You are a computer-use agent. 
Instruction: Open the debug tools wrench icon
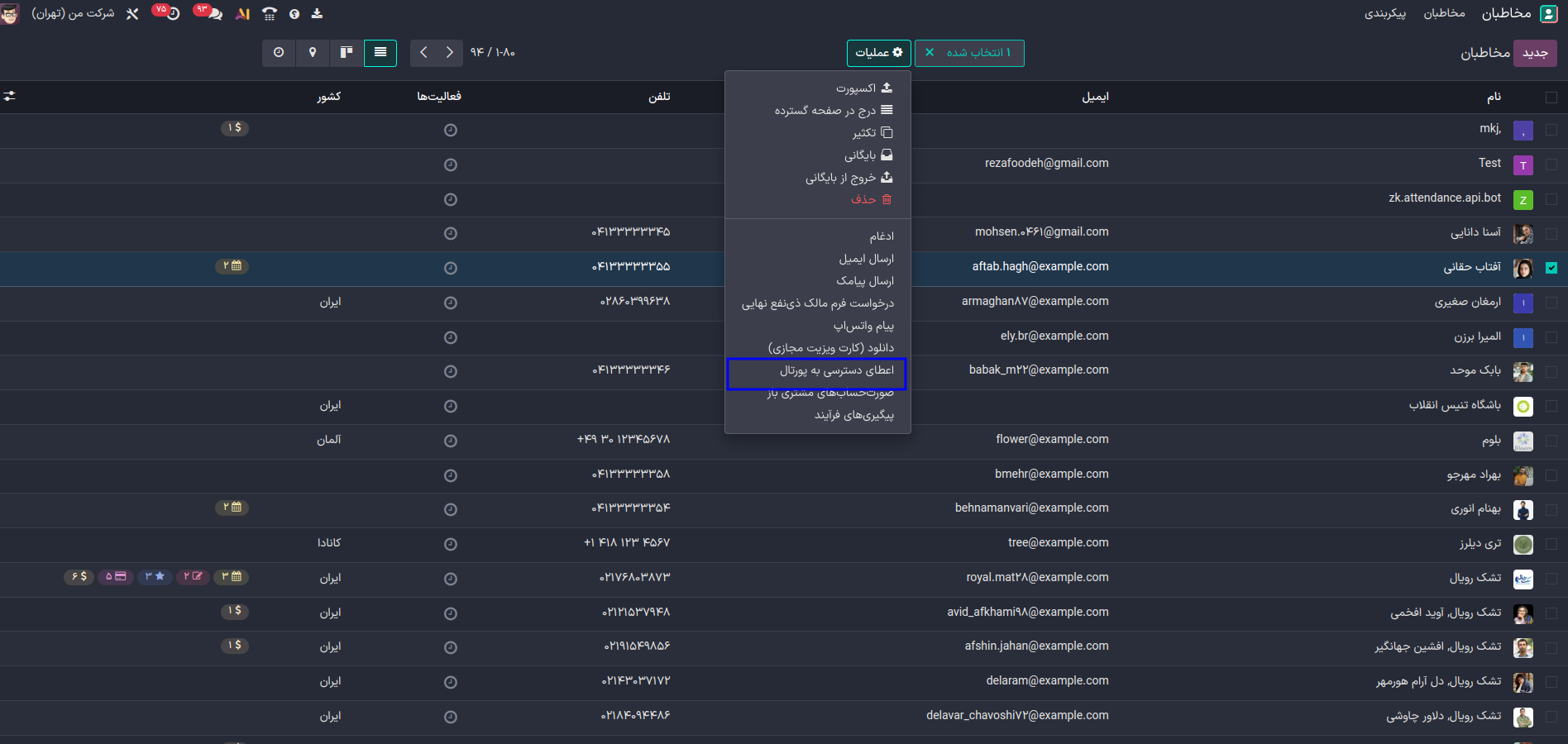[x=132, y=14]
